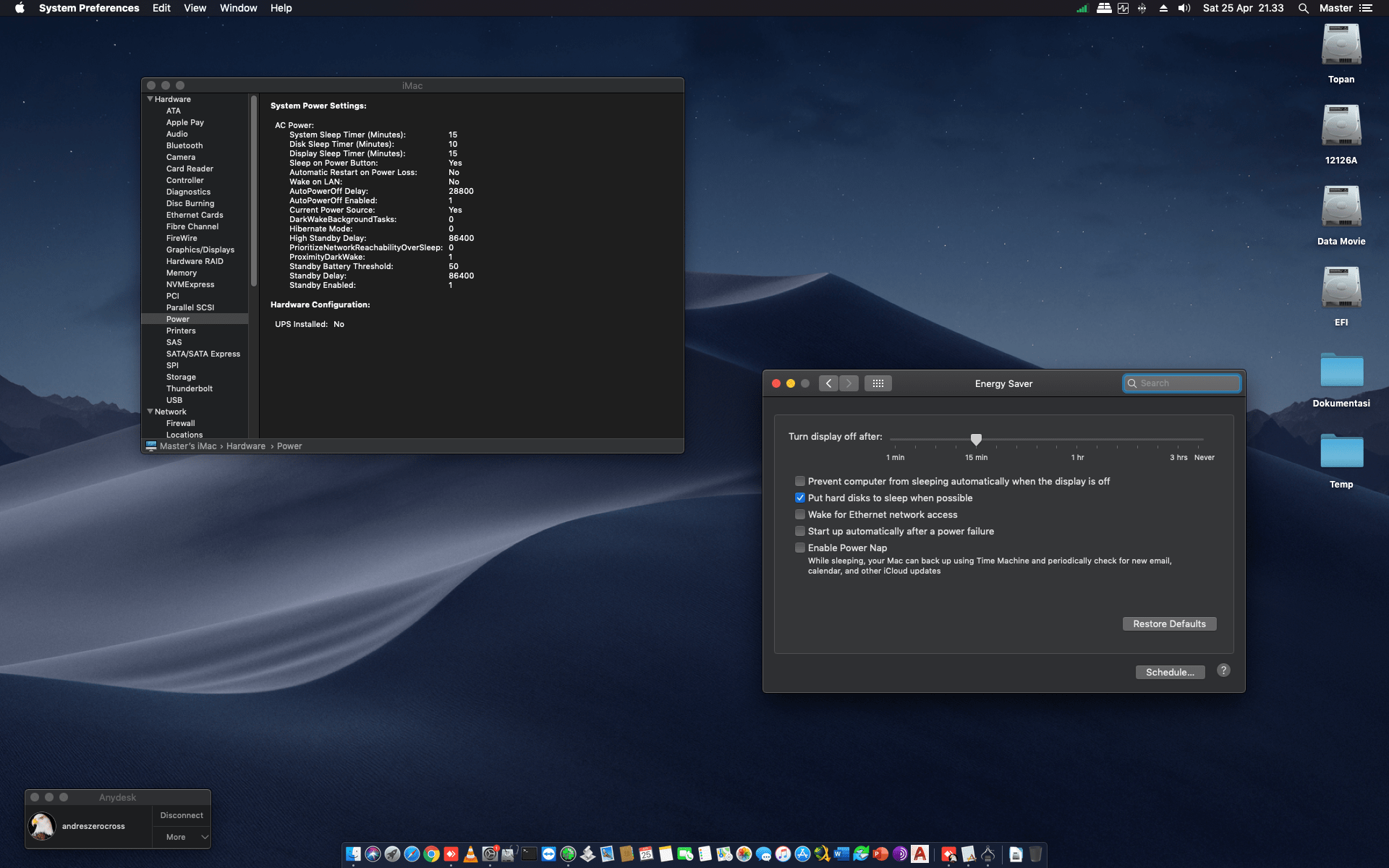
Task: Open iTunes from the Dock
Action: (x=783, y=854)
